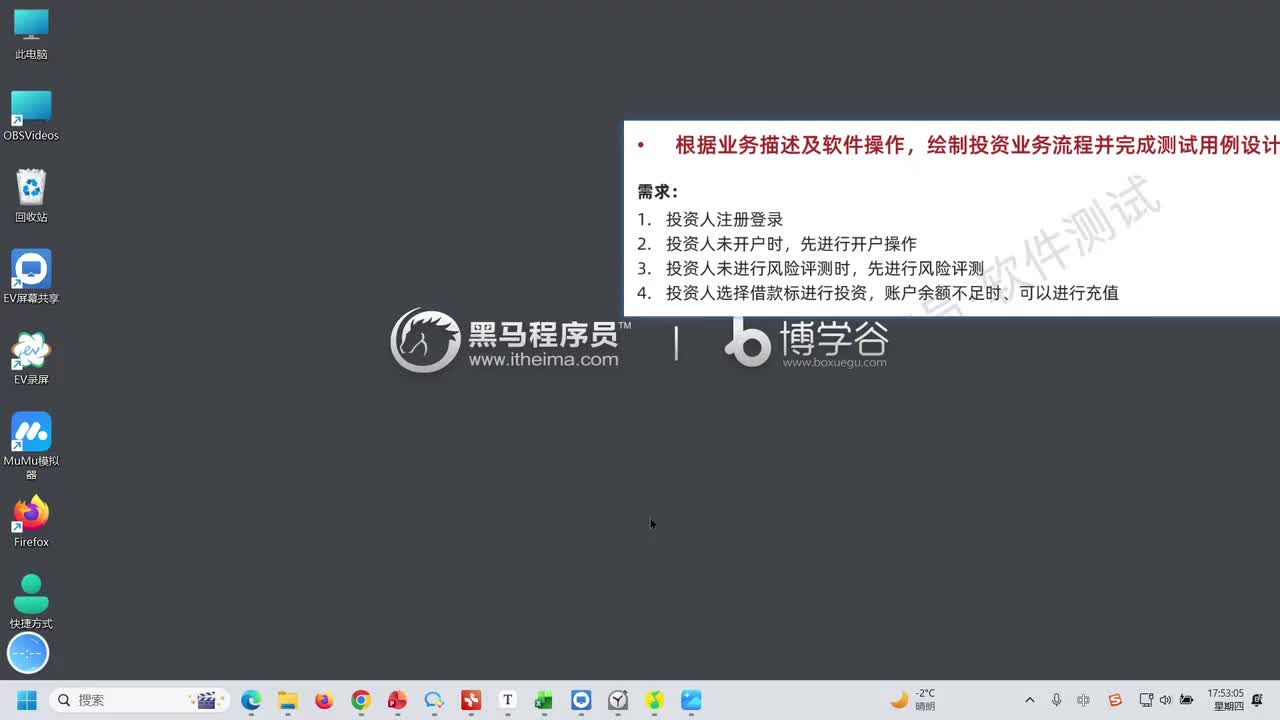The image size is (1280, 720).
Task: Click line 投资人未开户时，先进行开户操作
Action: [x=791, y=244]
